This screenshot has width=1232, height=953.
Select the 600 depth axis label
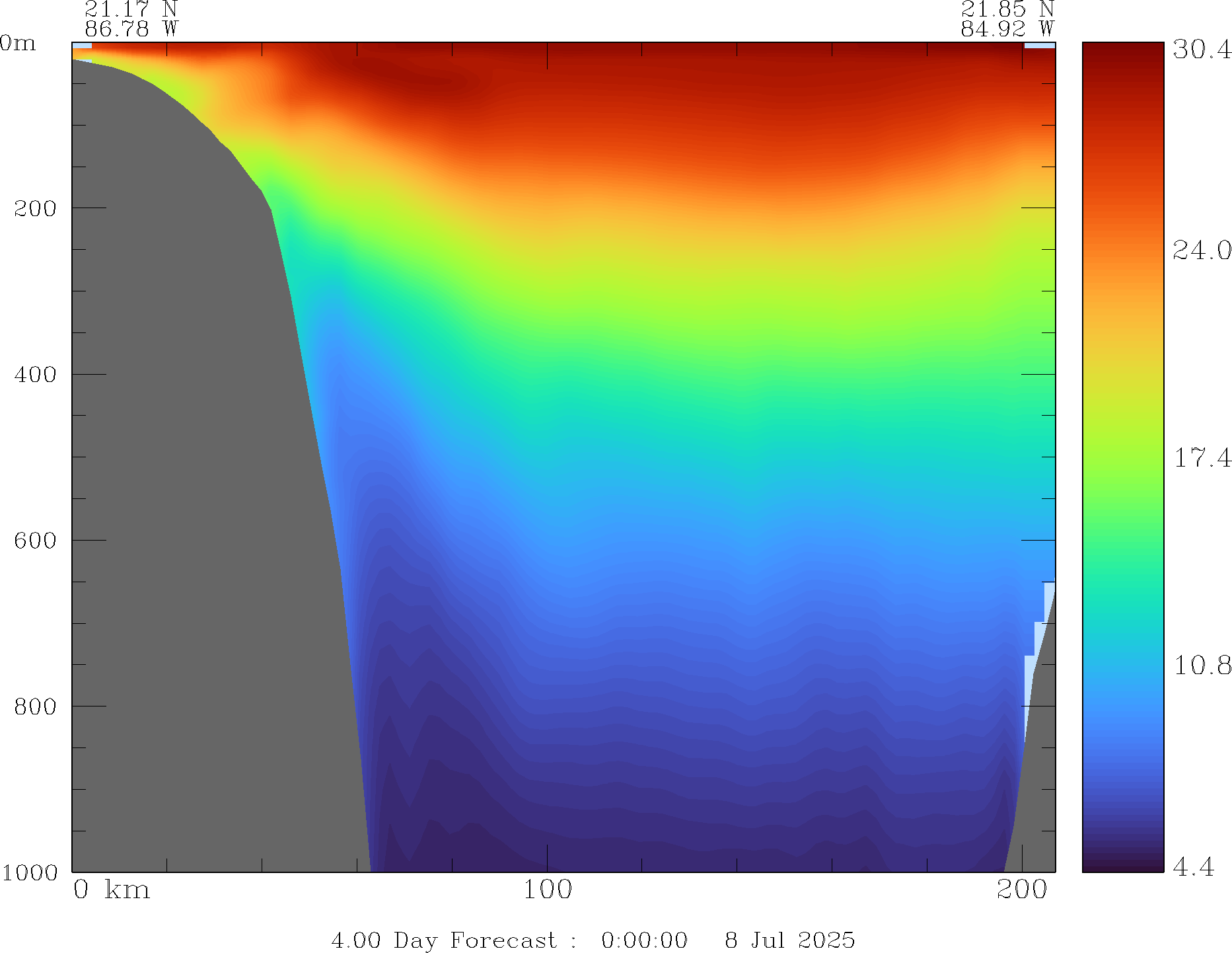coord(36,541)
